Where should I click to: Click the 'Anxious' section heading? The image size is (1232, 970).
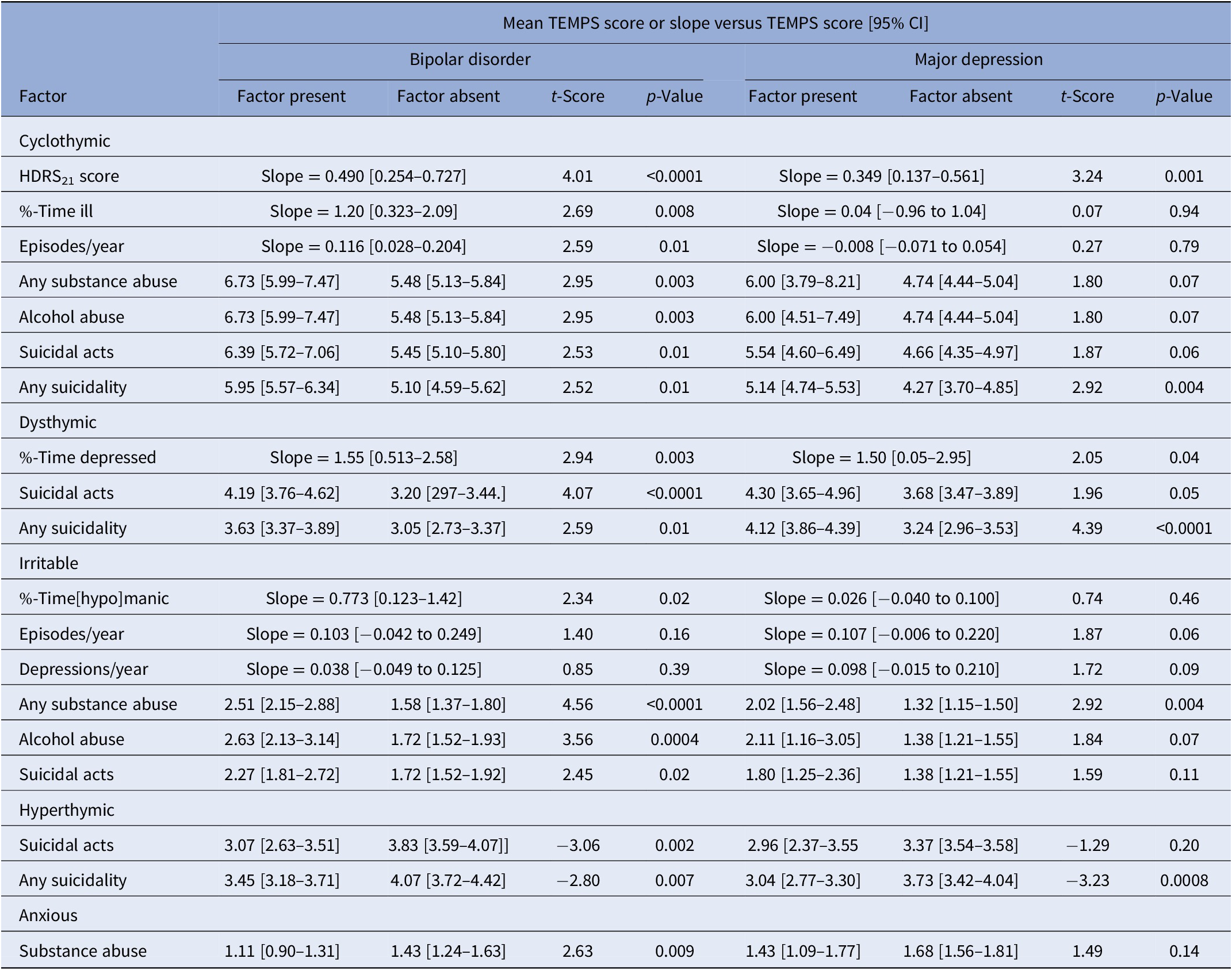pyautogui.click(x=48, y=915)
